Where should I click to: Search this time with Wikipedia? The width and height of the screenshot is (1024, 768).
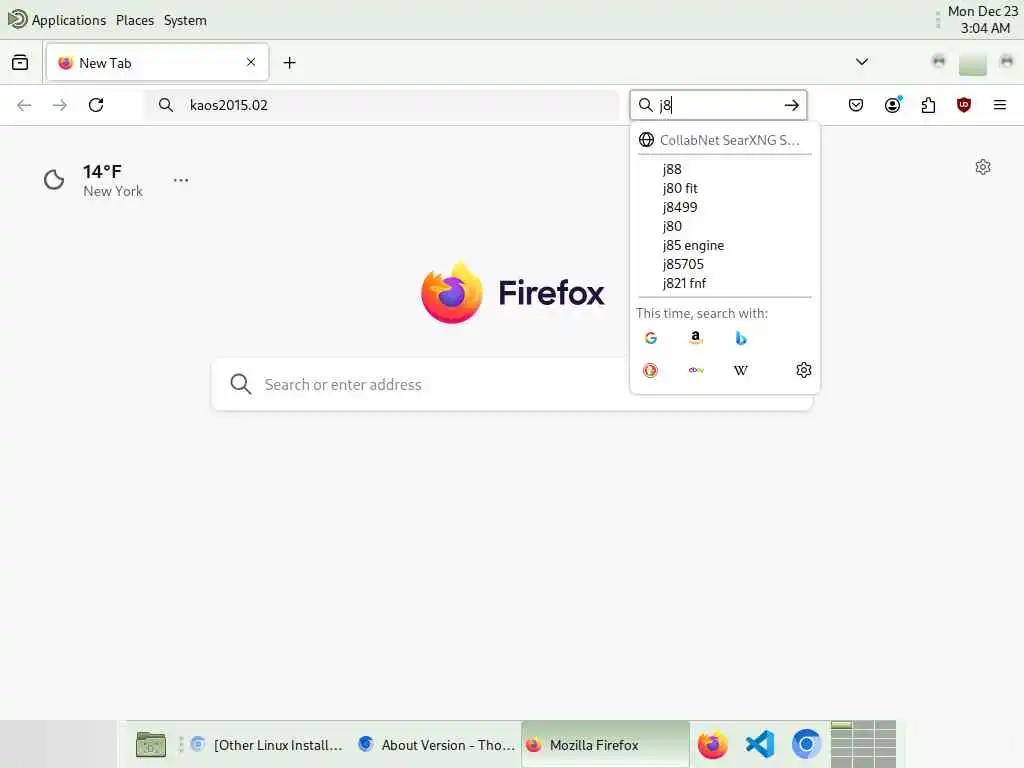pos(741,370)
